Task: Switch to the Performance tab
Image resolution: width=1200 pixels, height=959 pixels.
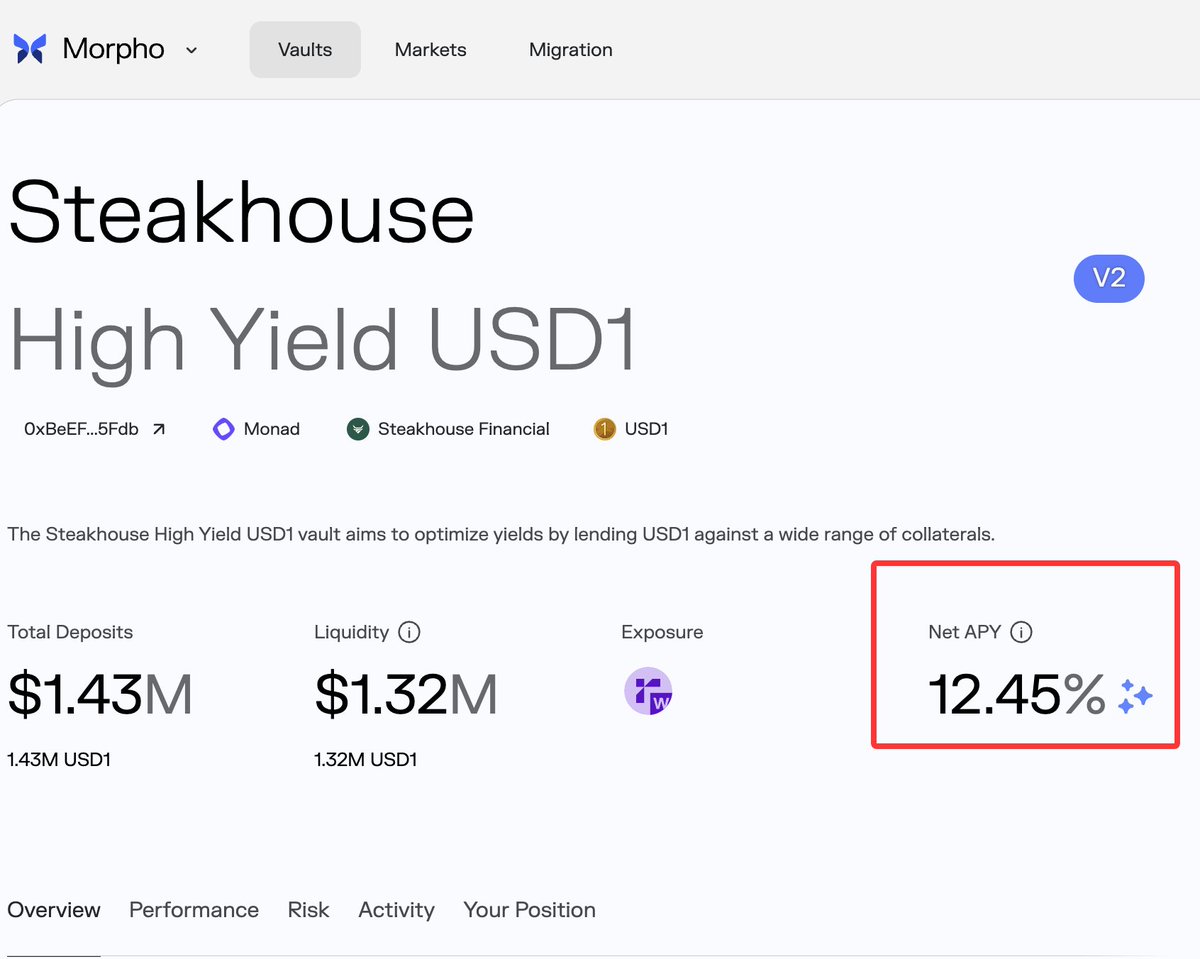Action: (x=194, y=910)
